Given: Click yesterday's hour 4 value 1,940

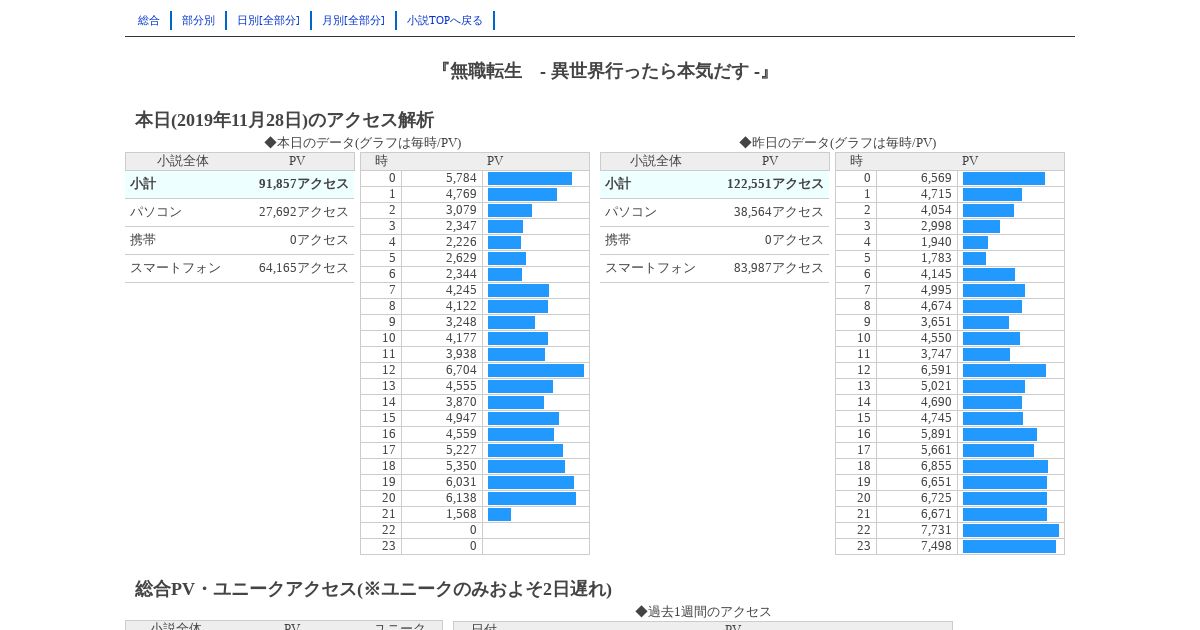Looking at the screenshot, I should pos(936,242).
